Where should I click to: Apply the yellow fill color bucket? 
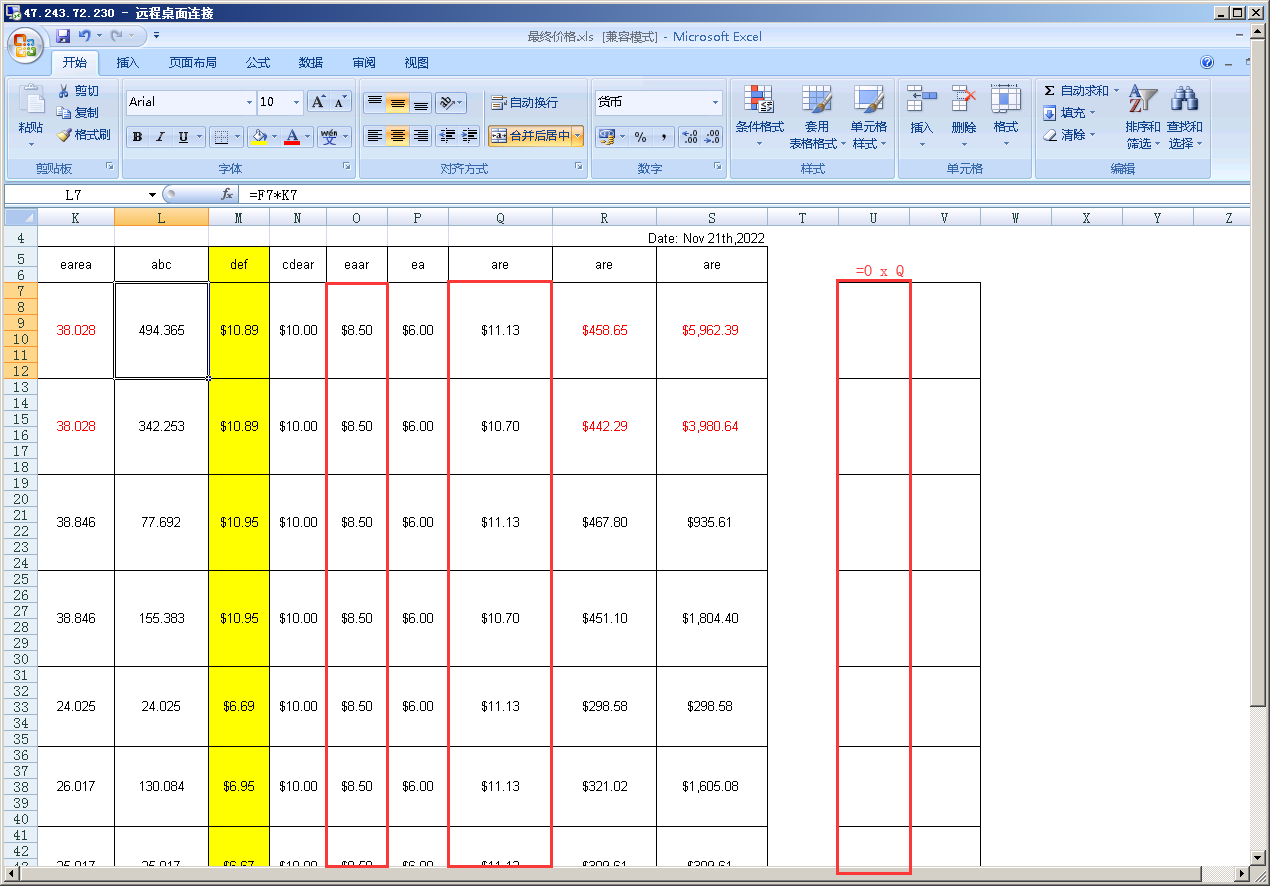259,137
